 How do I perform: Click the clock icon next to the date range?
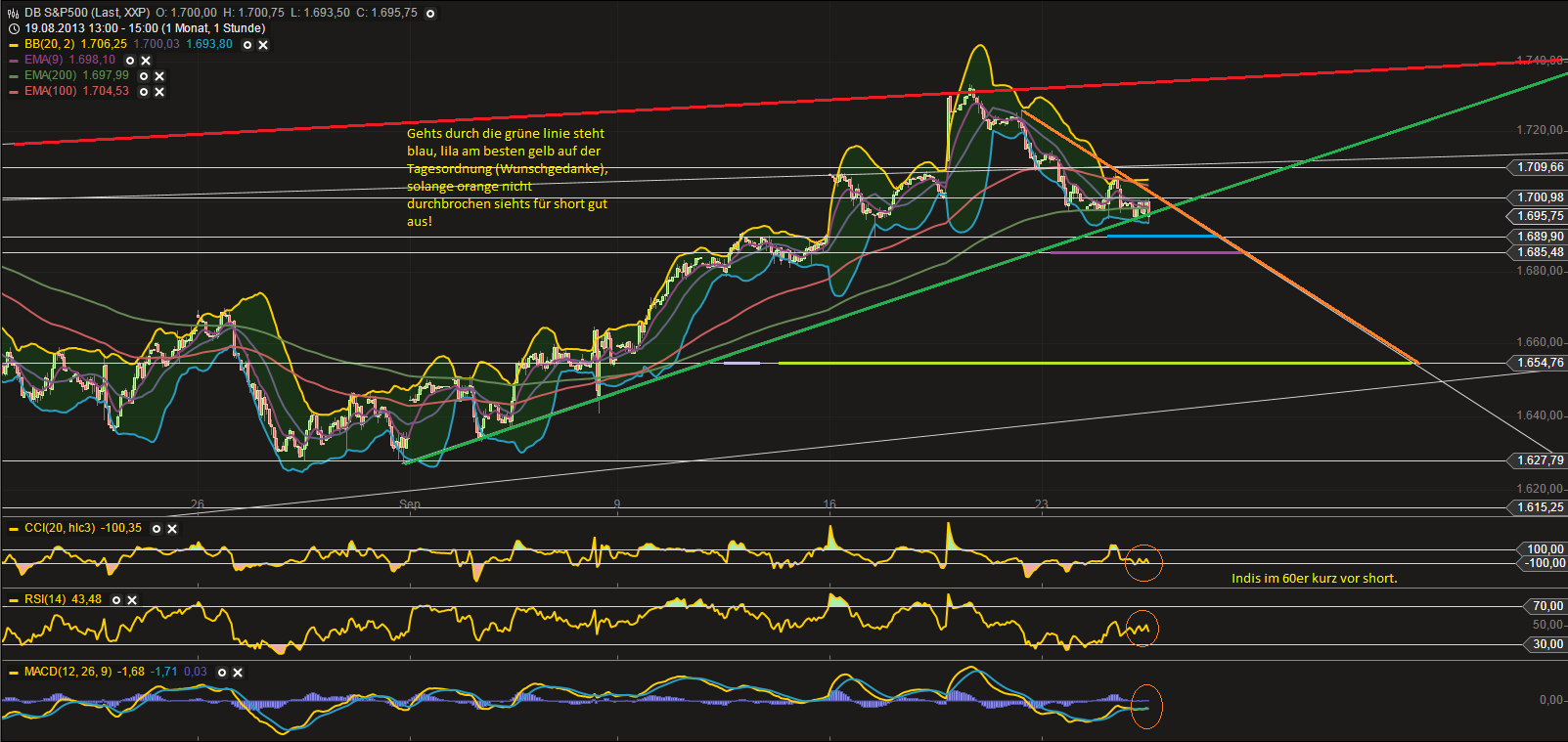tap(14, 28)
